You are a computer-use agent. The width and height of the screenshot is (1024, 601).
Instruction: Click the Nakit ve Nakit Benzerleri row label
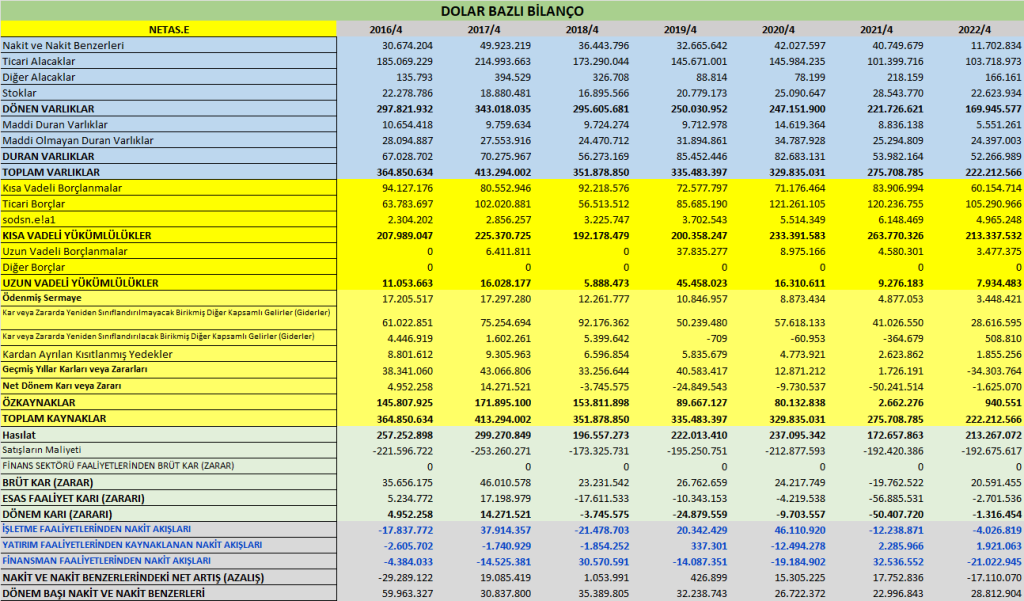point(63,46)
